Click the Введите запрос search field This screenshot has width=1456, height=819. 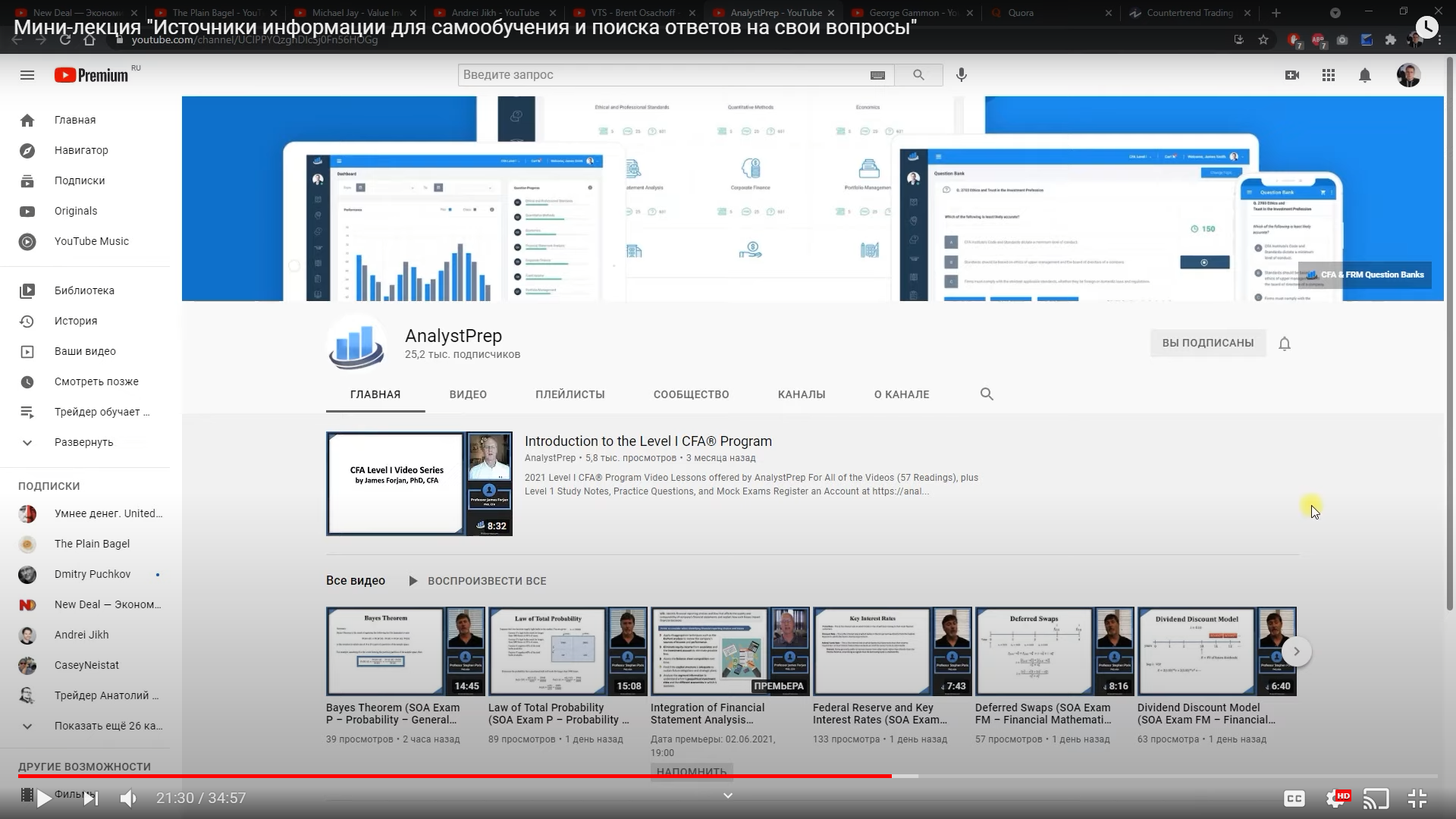[660, 75]
